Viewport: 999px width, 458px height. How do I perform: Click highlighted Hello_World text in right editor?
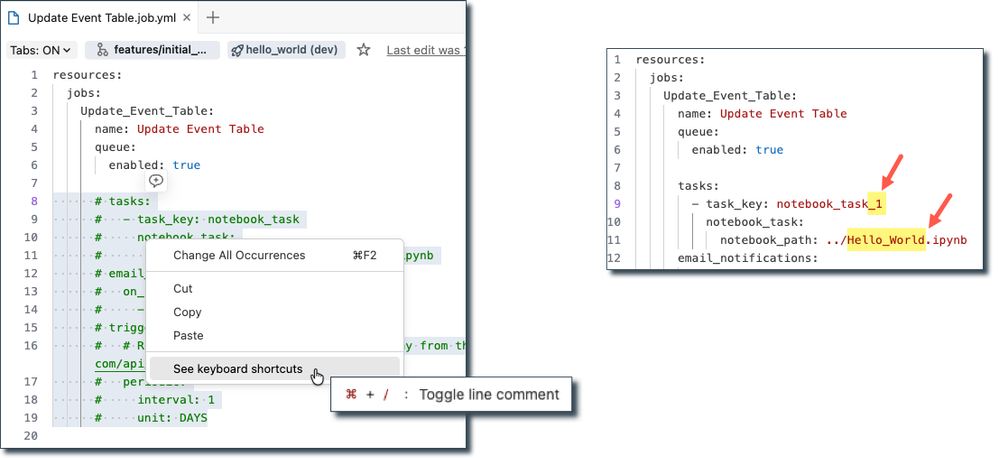885,241
